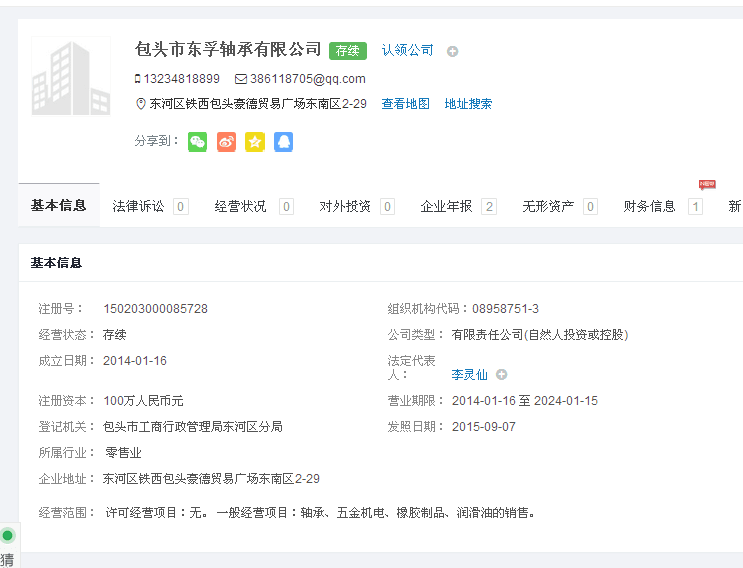Open the 地址搜索 link
The height and width of the screenshot is (568, 743).
click(468, 104)
